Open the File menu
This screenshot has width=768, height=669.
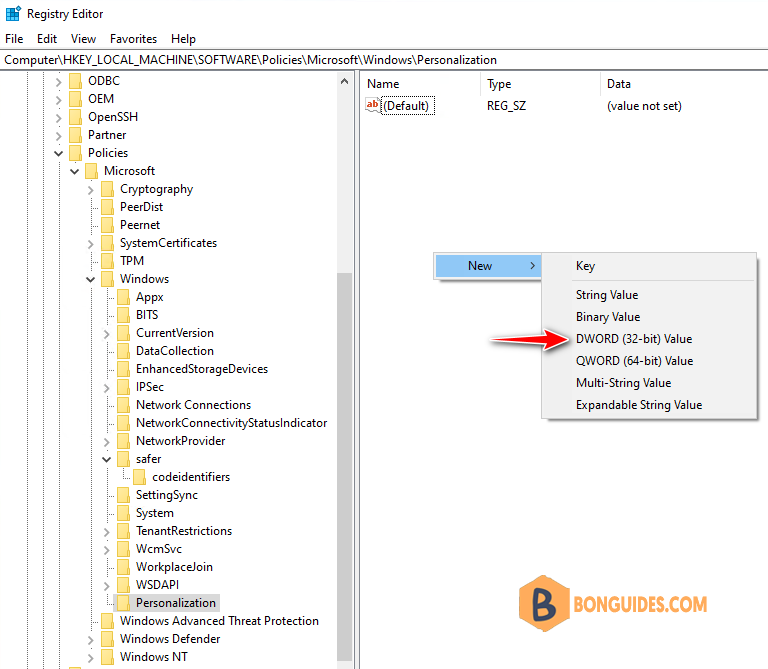[14, 39]
